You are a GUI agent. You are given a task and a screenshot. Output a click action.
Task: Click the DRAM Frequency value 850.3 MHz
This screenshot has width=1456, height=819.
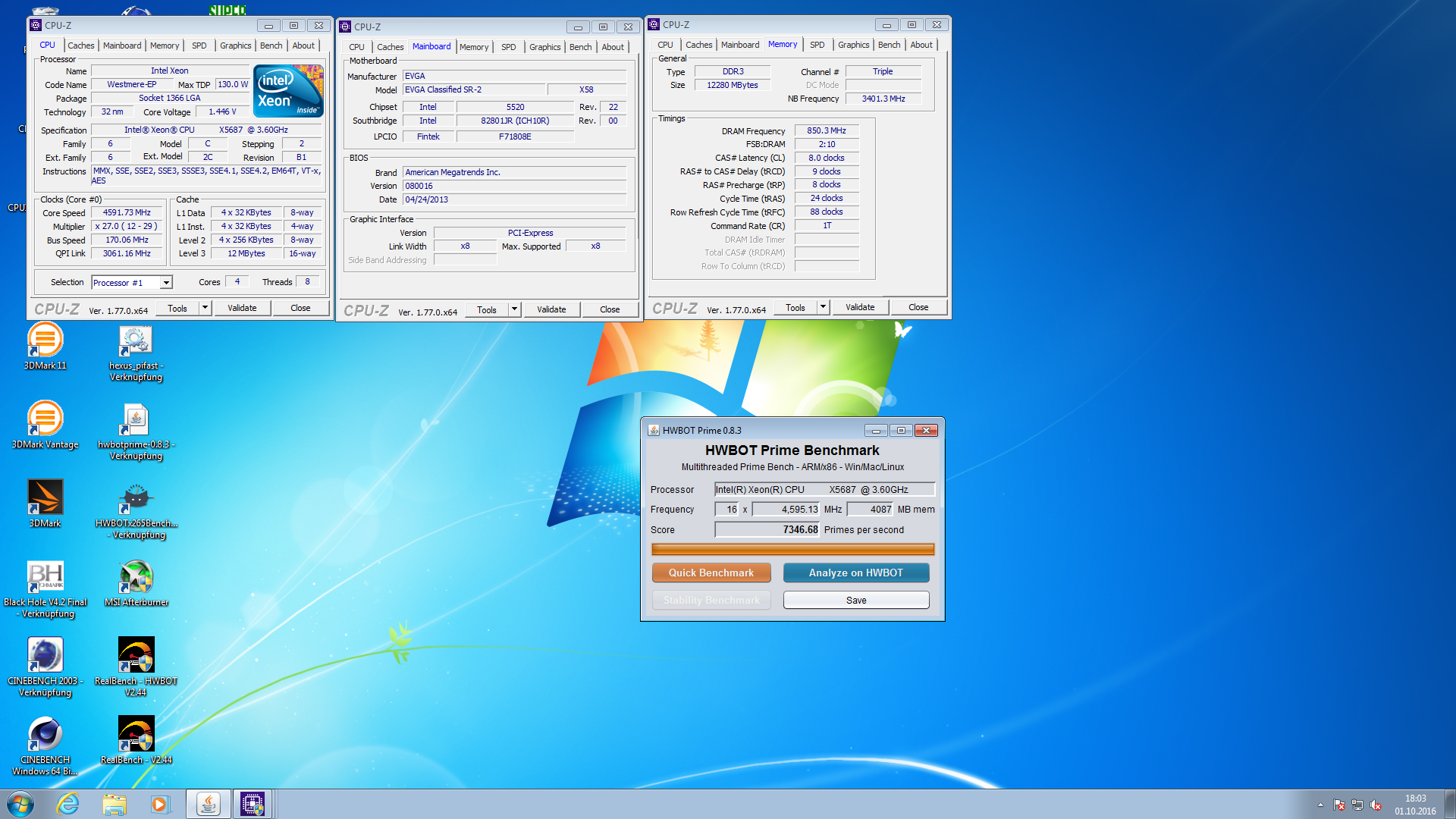[x=827, y=130]
